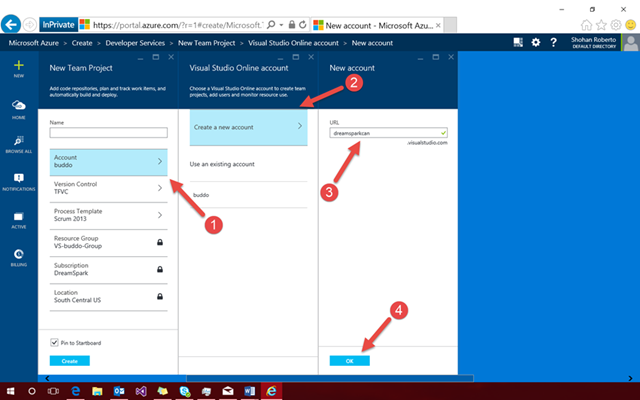Image resolution: width=640 pixels, height=400 pixels.
Task: Maximize the Visual Studio Online account blade
Action: 296,57
